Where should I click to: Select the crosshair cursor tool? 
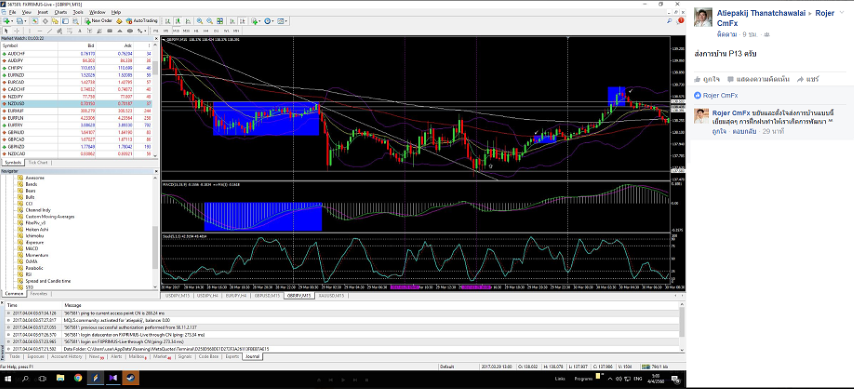click(17, 31)
